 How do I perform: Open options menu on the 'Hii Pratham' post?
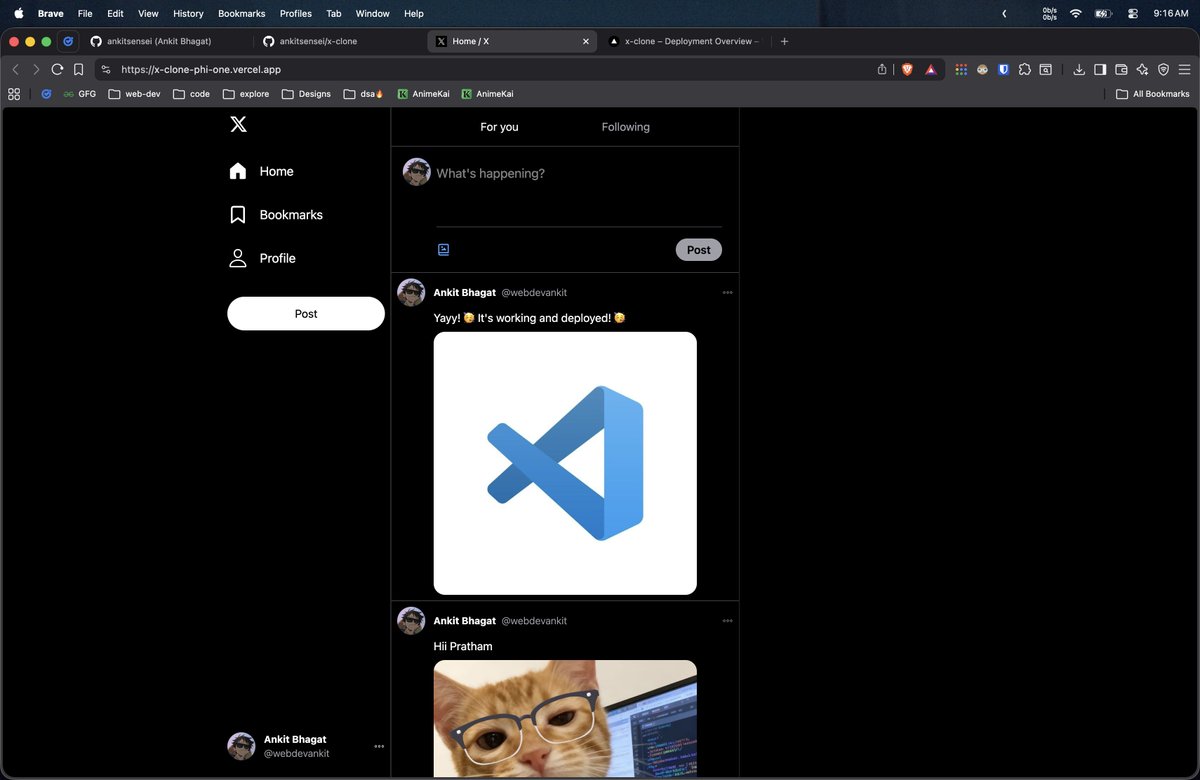click(727, 621)
